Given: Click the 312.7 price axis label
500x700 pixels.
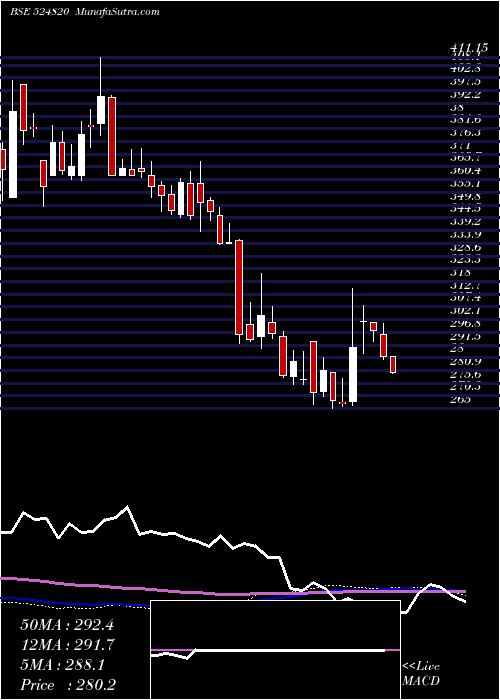Looking at the screenshot, I should point(466,285).
